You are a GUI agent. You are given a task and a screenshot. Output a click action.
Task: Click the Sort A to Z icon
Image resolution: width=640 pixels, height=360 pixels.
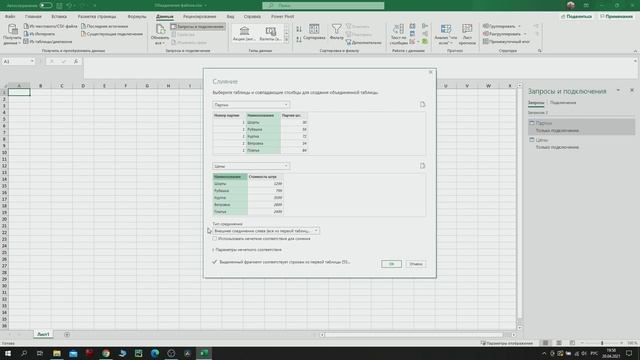299,29
